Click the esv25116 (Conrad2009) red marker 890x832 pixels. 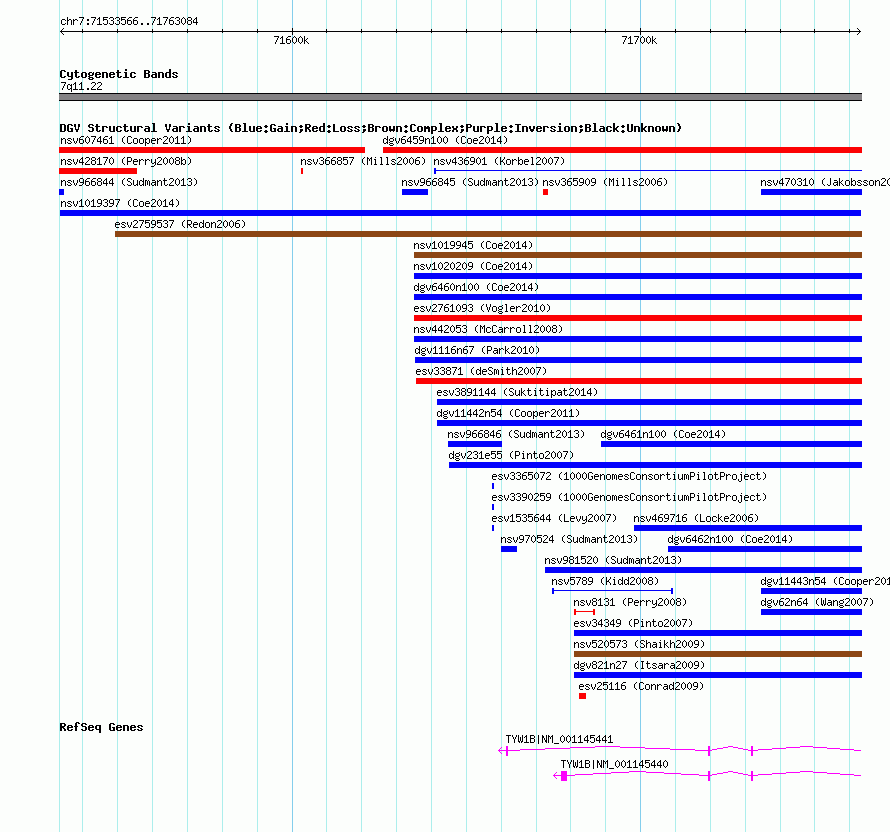[582, 696]
